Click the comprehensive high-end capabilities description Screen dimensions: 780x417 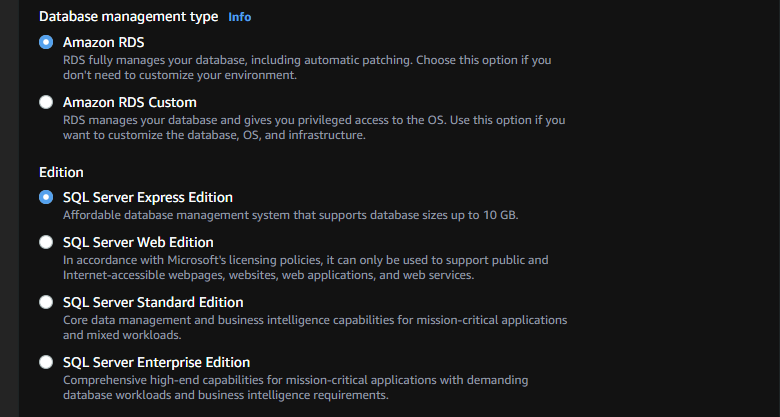(295, 387)
